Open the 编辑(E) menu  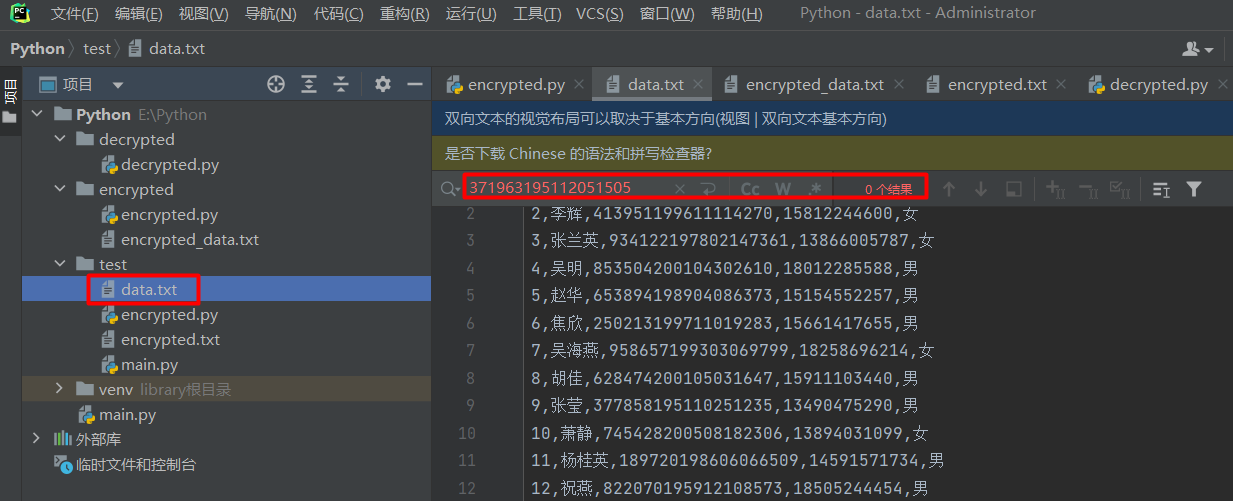(139, 14)
